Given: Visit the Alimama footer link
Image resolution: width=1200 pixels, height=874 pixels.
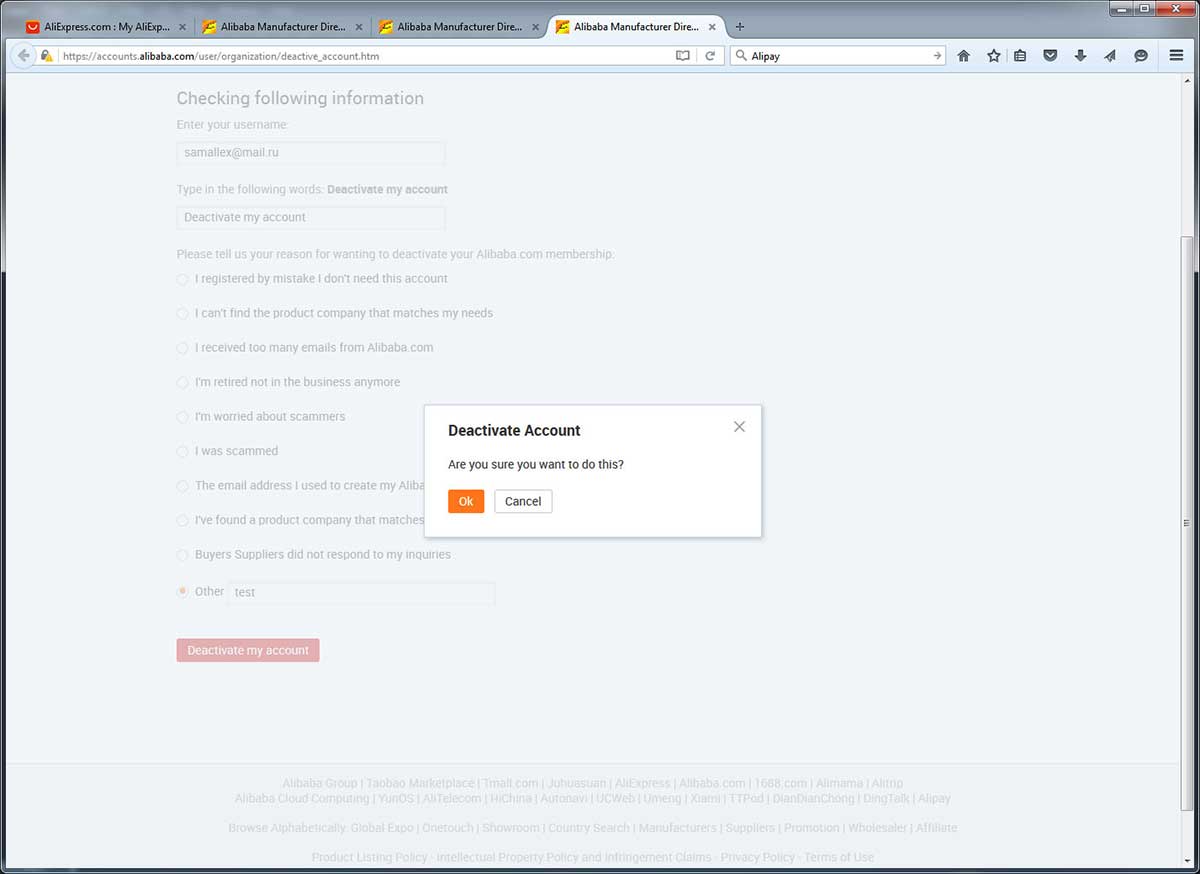Looking at the screenshot, I should pos(839,783).
